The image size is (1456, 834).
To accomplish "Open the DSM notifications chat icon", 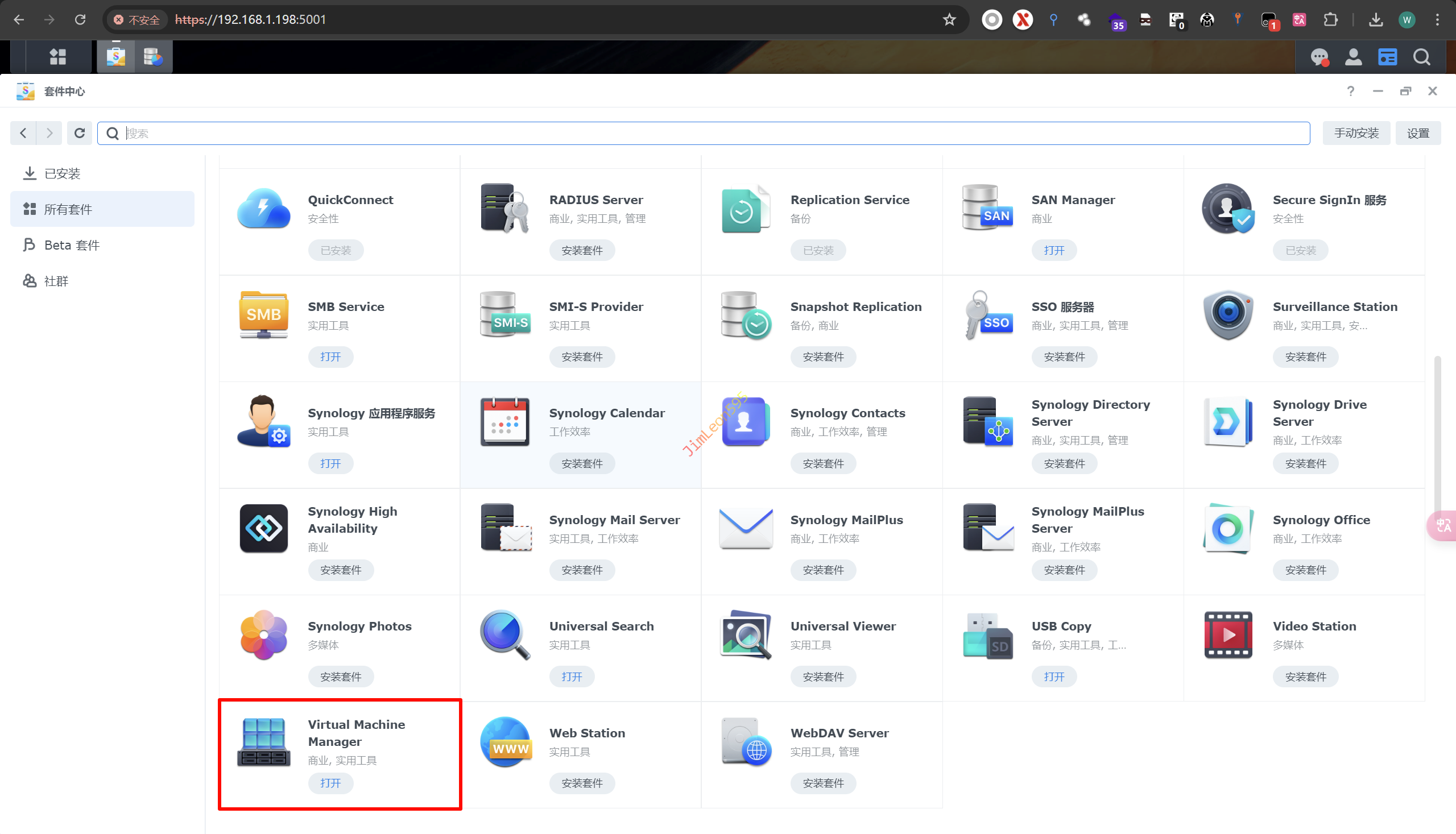I will point(1319,57).
